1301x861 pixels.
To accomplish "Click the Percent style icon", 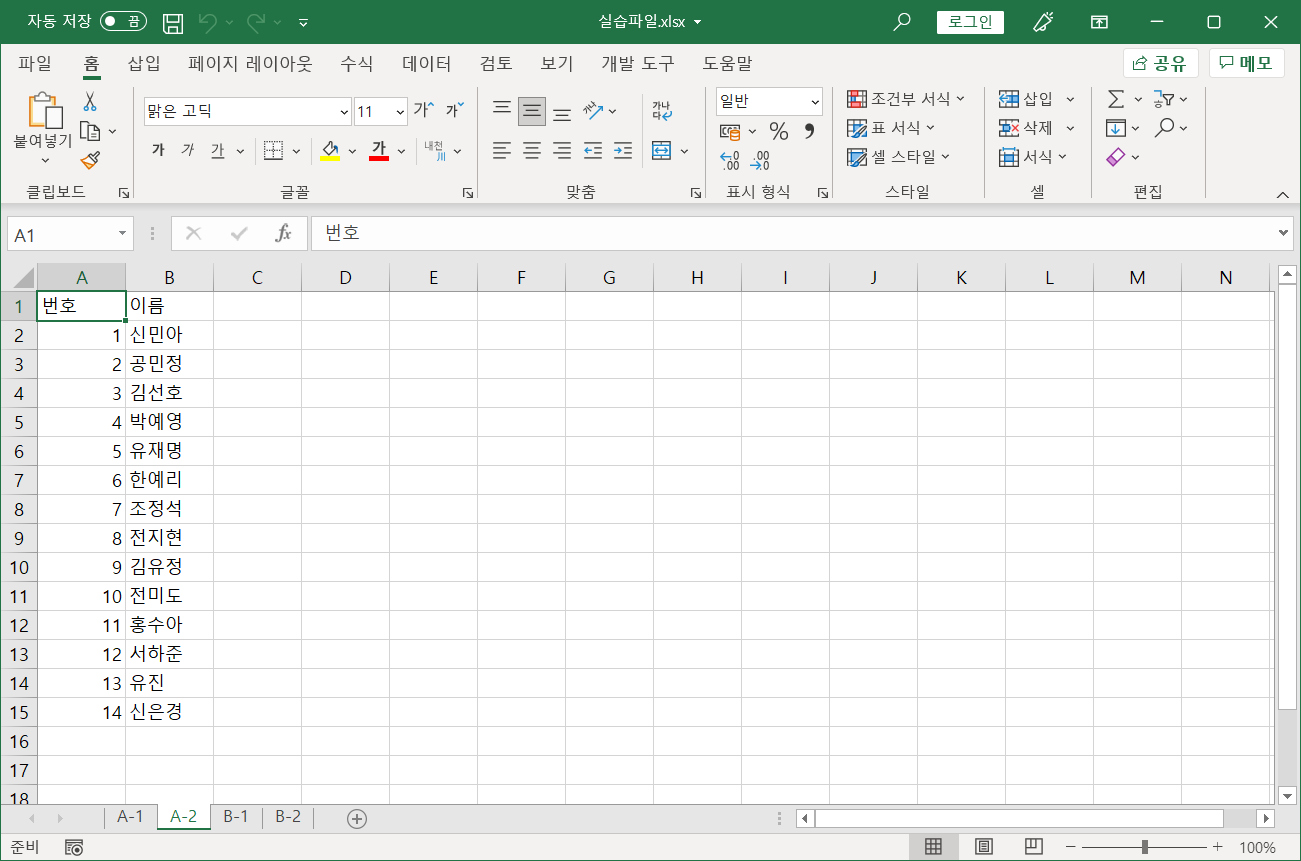I will (x=779, y=131).
